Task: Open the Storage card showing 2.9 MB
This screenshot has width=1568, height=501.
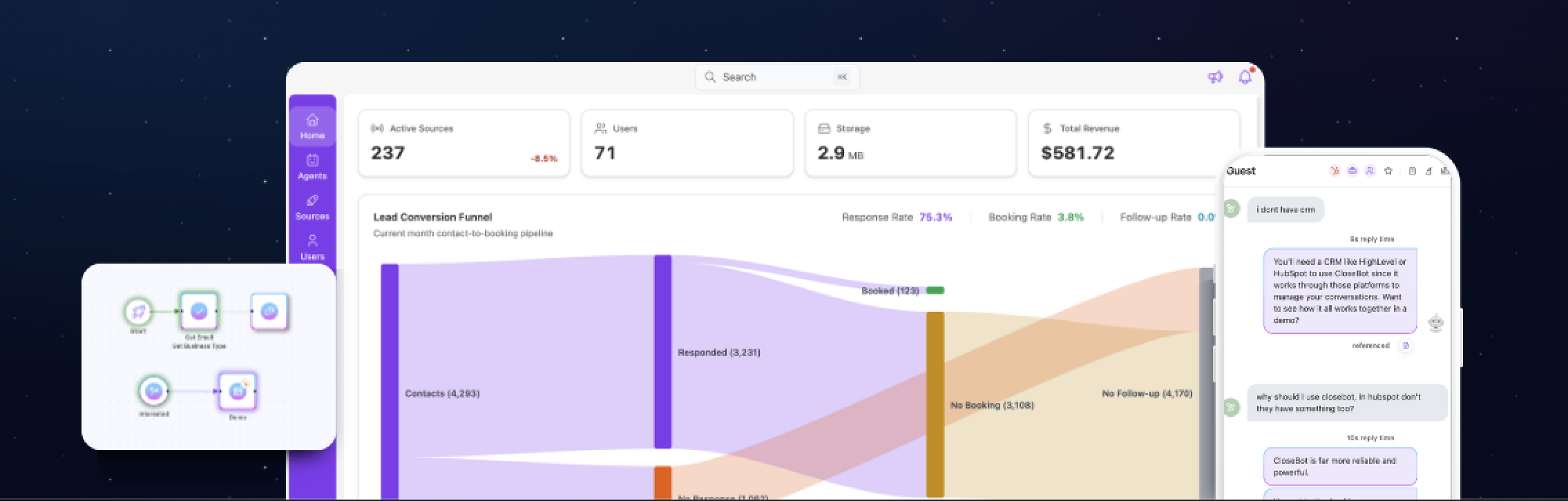Action: pos(910,144)
